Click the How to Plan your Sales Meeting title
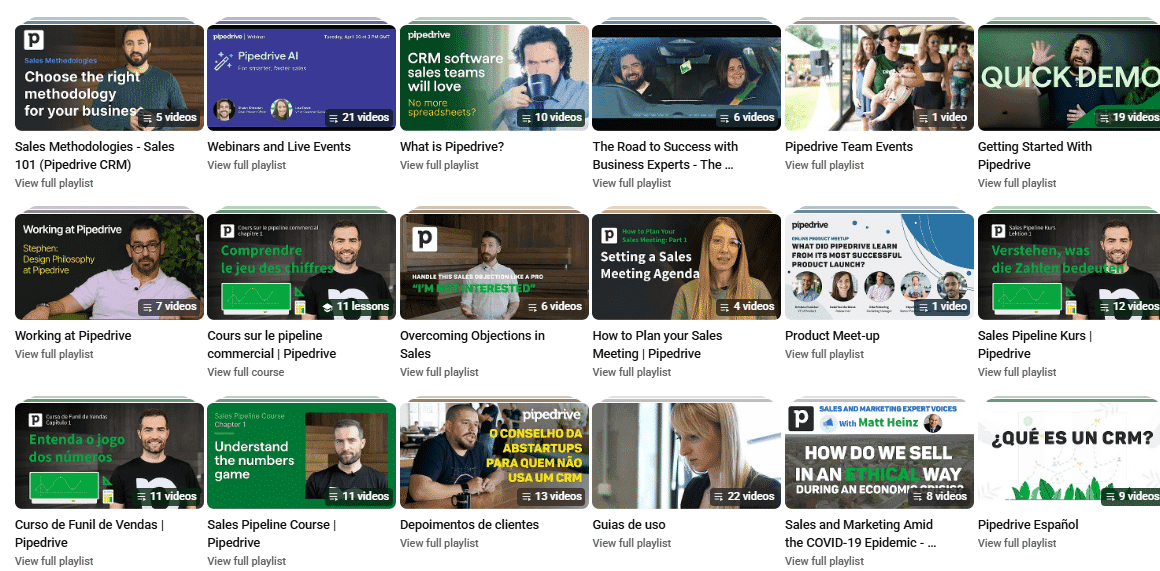The image size is (1160, 571). coord(657,345)
